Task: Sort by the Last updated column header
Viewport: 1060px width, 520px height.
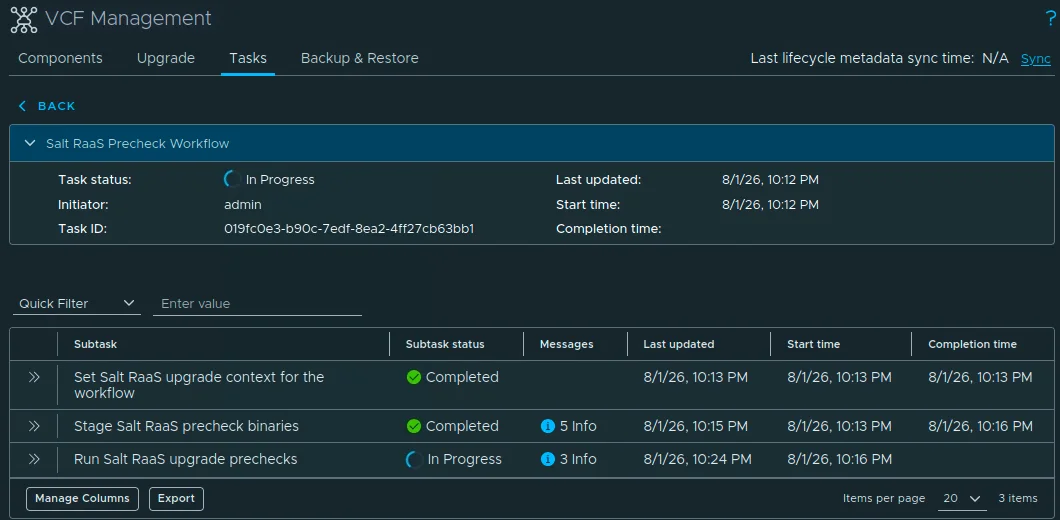Action: point(679,344)
